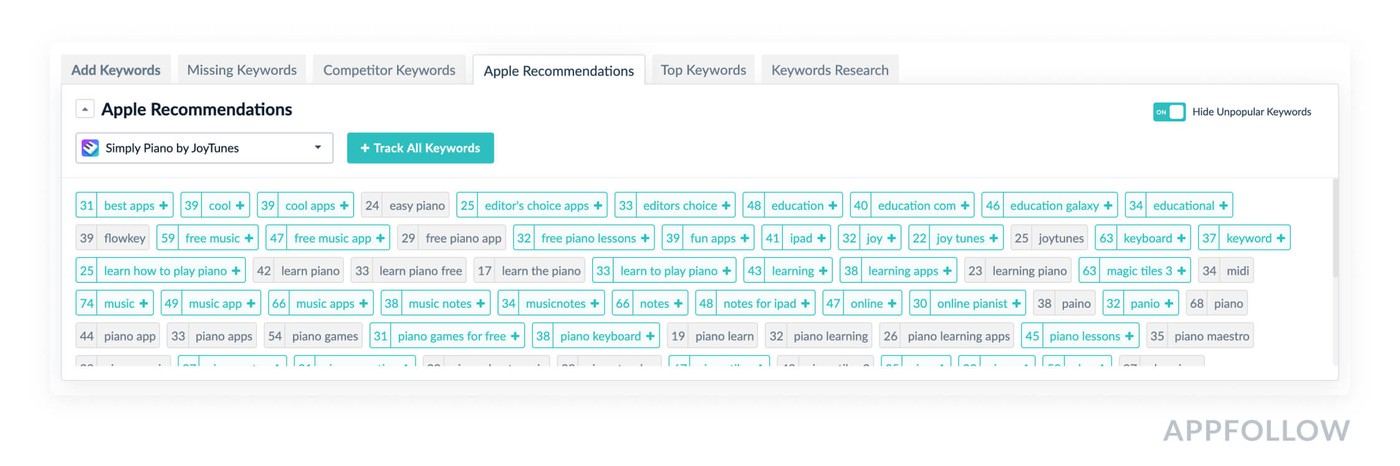
Task: Add "magic tiles 3" keyword via plus icon
Action: pos(1181,271)
